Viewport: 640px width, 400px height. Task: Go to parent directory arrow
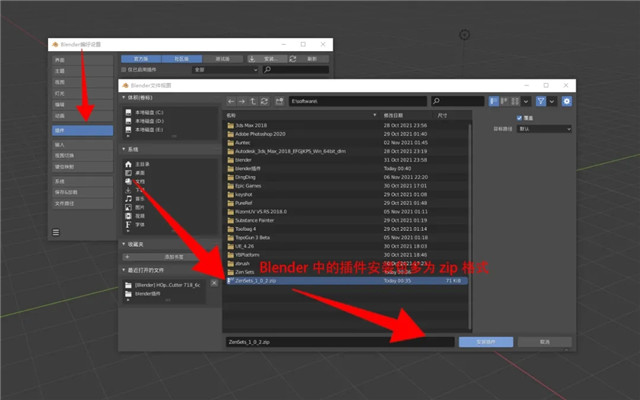coord(251,101)
